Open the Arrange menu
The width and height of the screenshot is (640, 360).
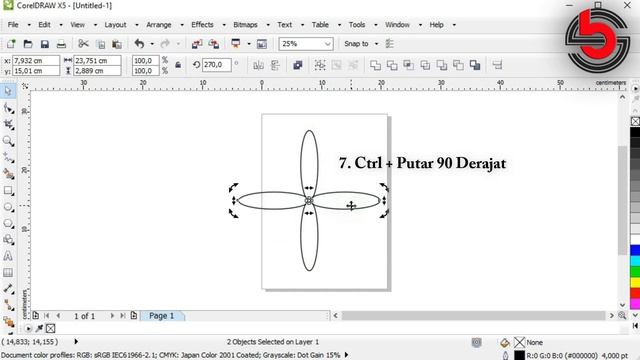(159, 24)
